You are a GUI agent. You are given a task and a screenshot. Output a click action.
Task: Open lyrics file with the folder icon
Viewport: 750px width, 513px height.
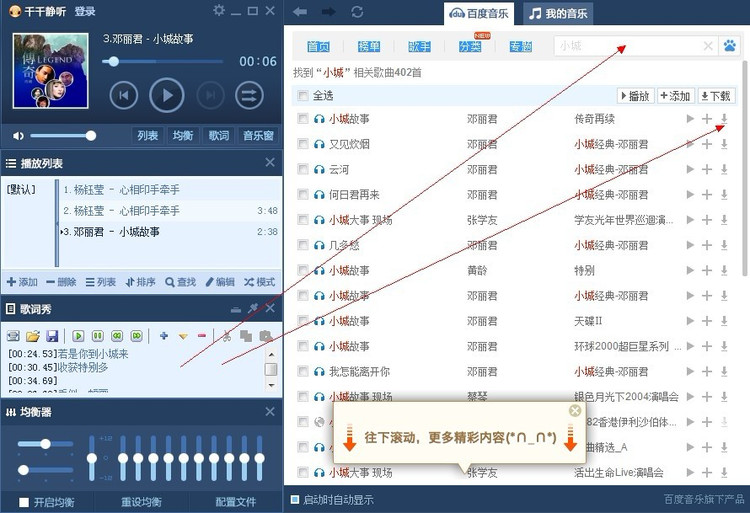coord(33,336)
